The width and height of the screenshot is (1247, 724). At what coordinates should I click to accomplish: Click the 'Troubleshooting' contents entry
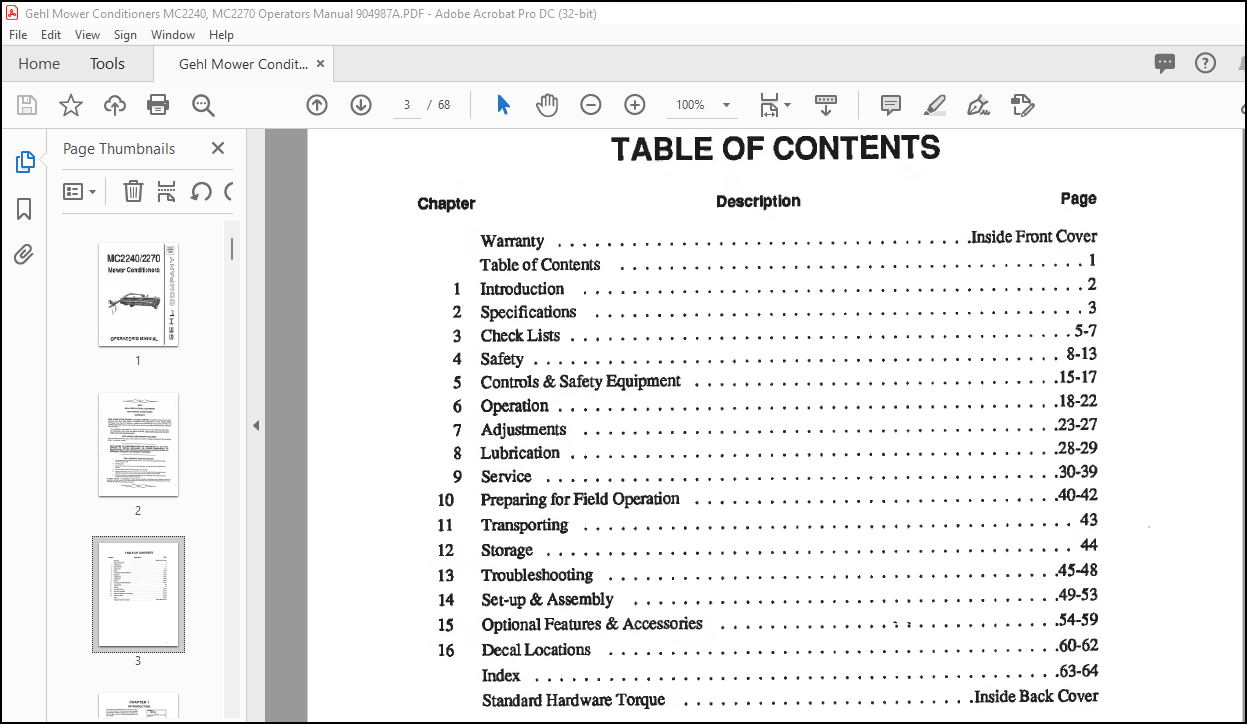[537, 575]
